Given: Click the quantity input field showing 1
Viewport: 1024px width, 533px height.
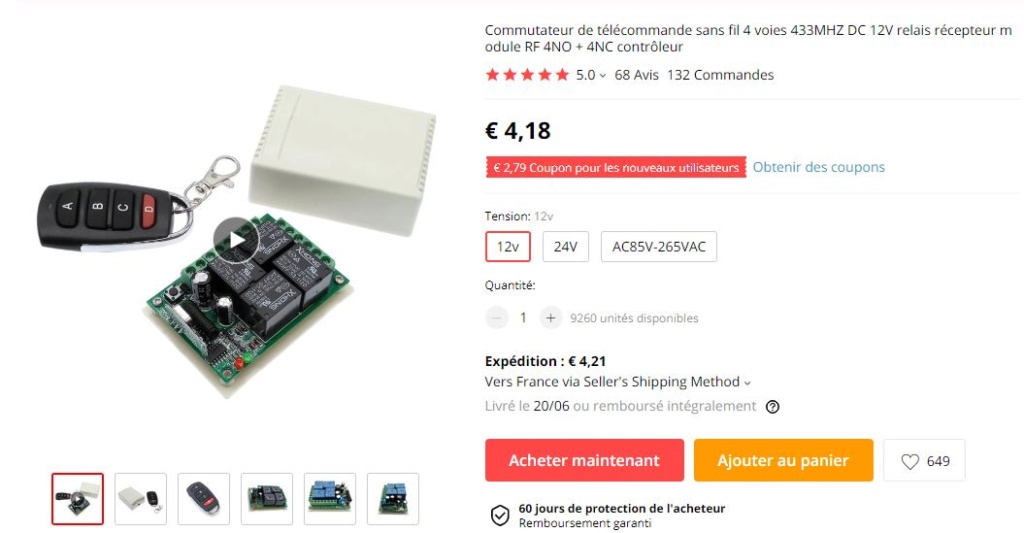Looking at the screenshot, I should coord(523,318).
